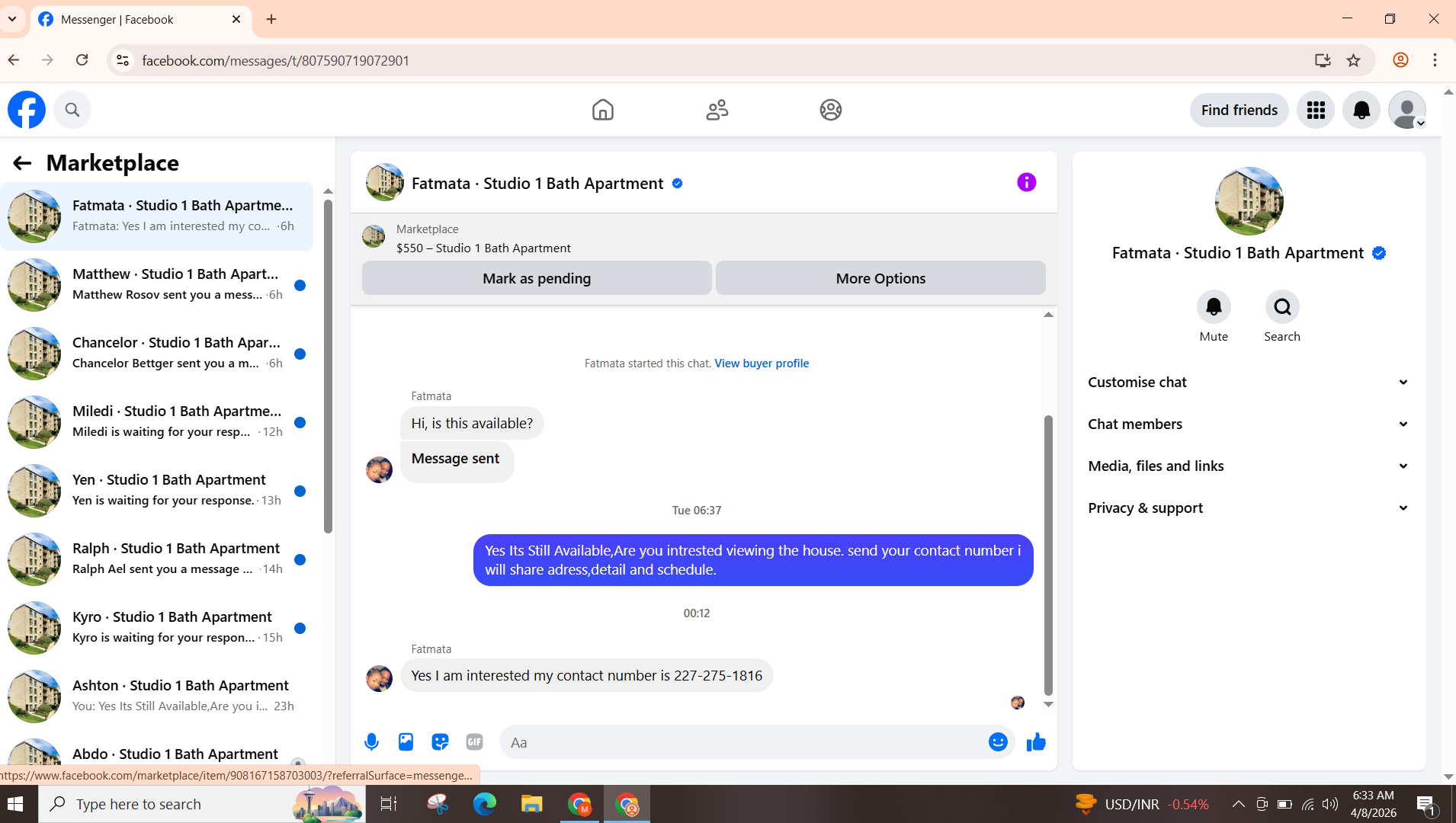This screenshot has height=823, width=1456.
Task: Click the $550 Studio 1 Bath listing title
Action: coord(483,248)
